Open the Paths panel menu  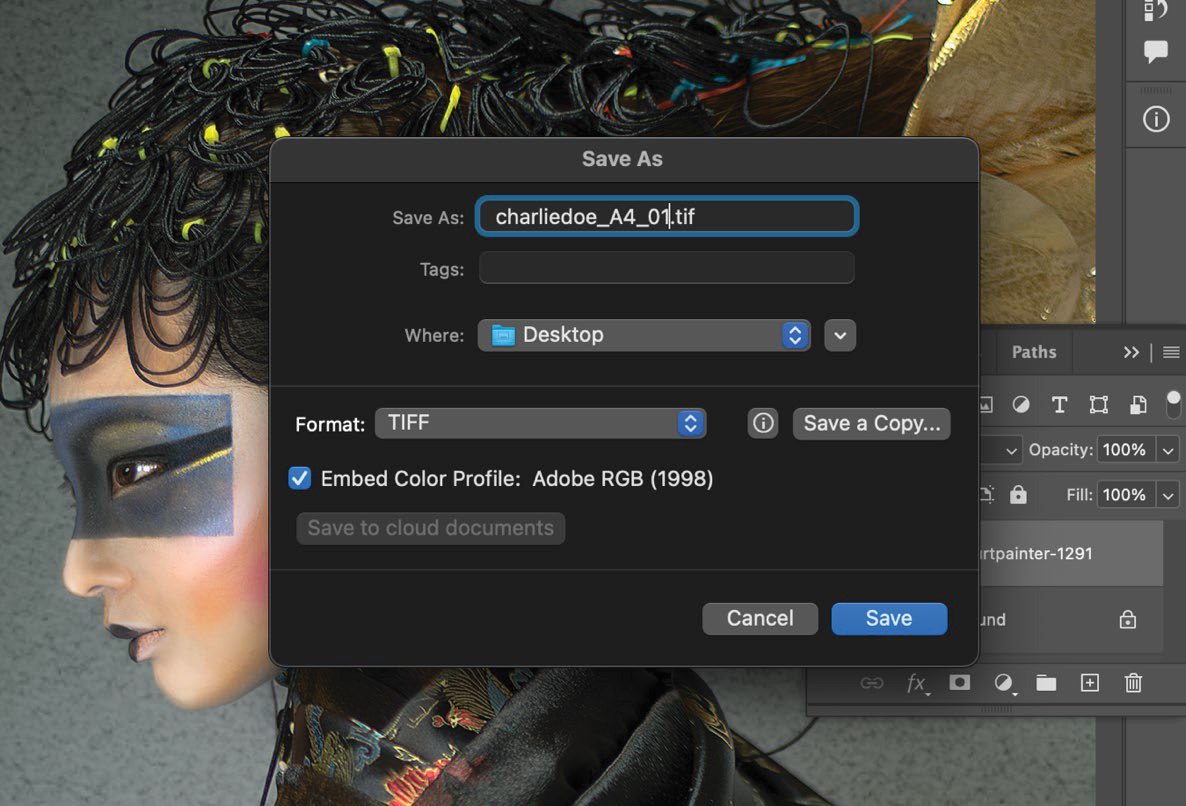(x=1170, y=352)
